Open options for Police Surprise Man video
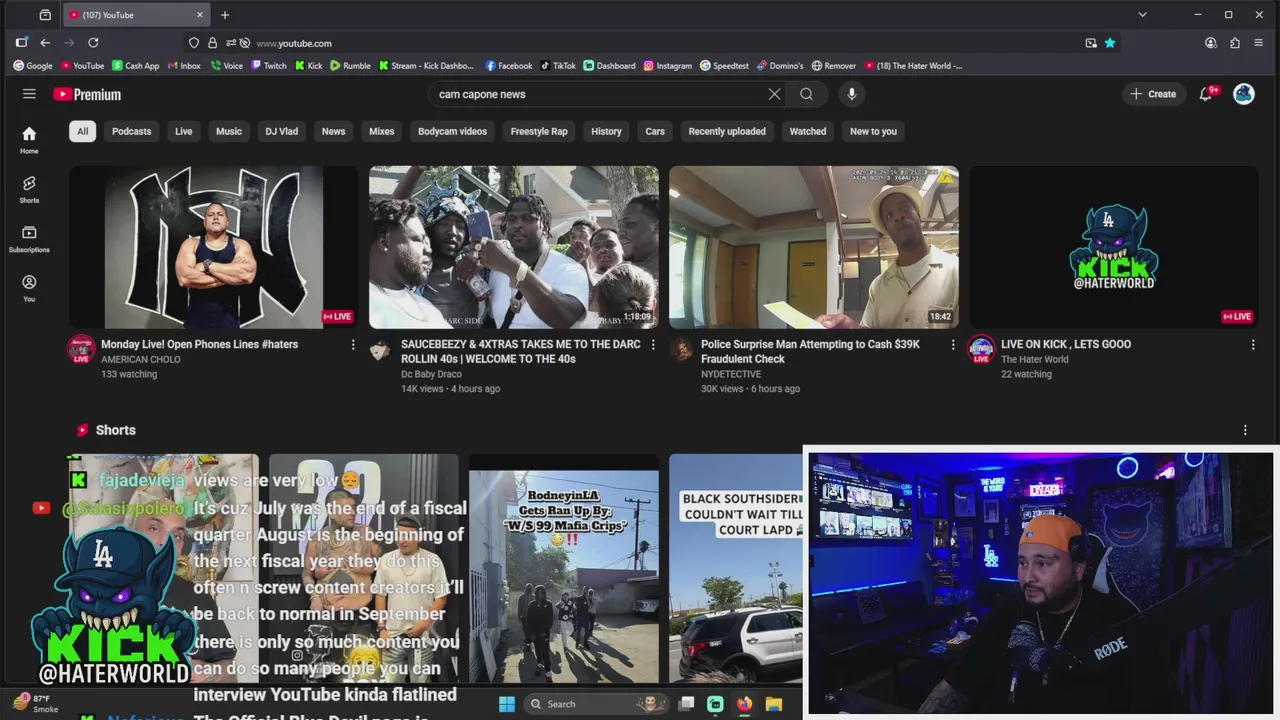This screenshot has width=1280, height=720. click(952, 345)
